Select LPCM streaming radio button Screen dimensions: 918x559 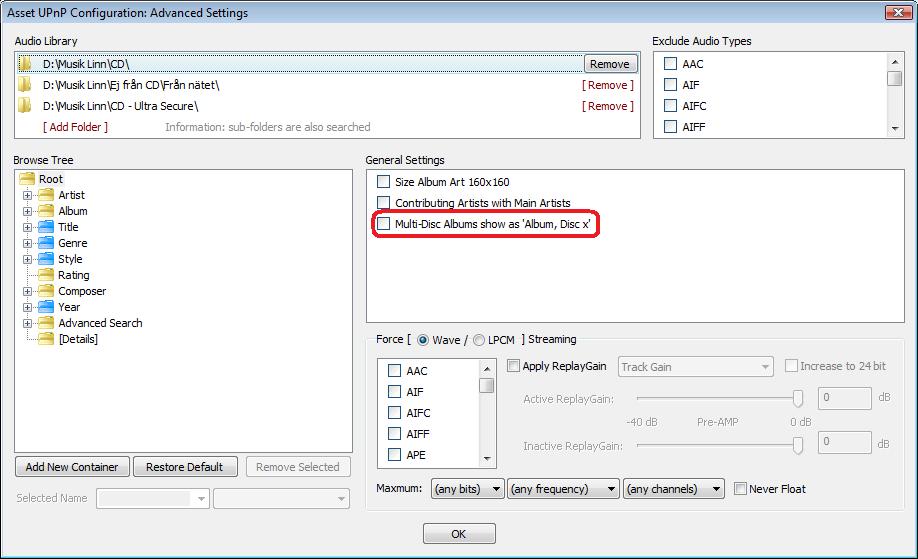coord(479,339)
